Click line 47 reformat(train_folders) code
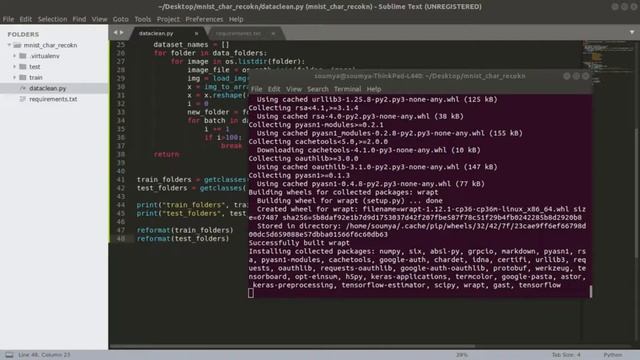This screenshot has width=640, height=360. point(185,230)
